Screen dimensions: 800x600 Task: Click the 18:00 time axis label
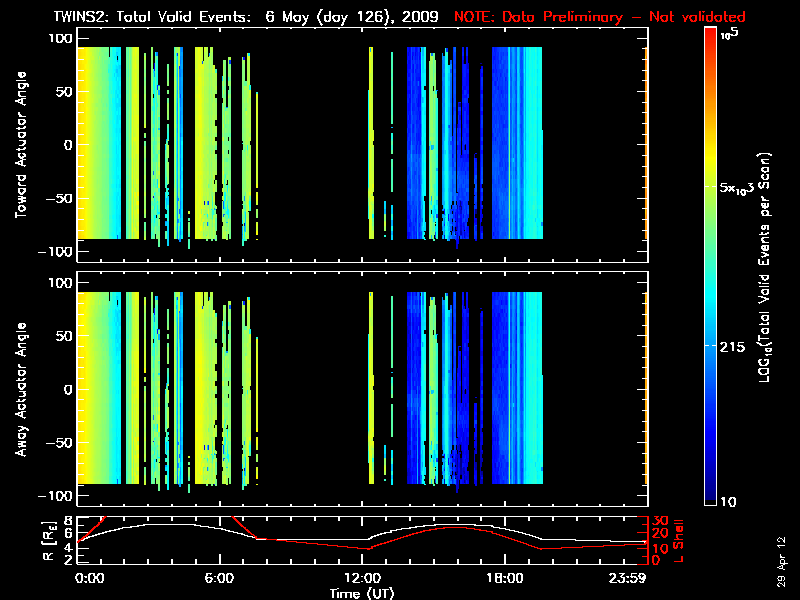pyautogui.click(x=504, y=578)
